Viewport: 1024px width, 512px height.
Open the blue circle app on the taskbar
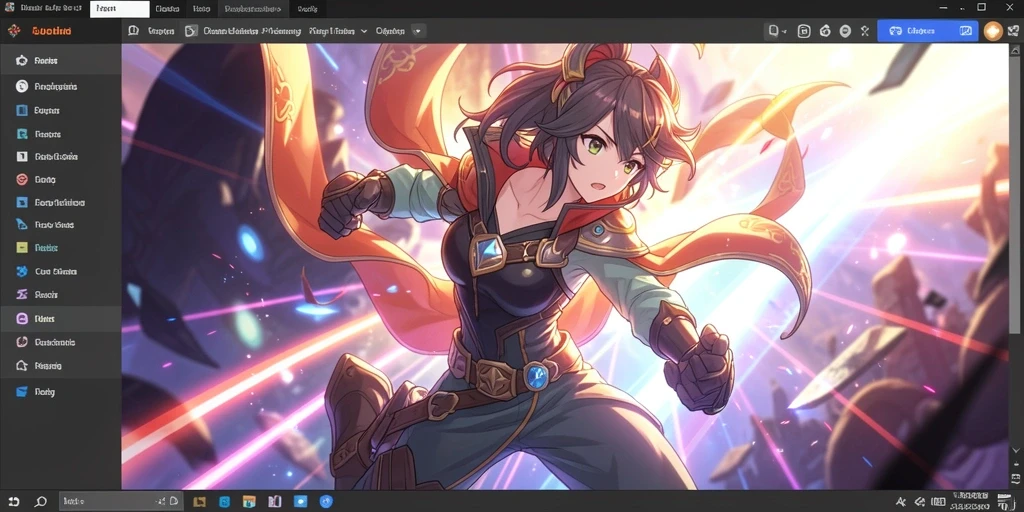pyautogui.click(x=326, y=502)
